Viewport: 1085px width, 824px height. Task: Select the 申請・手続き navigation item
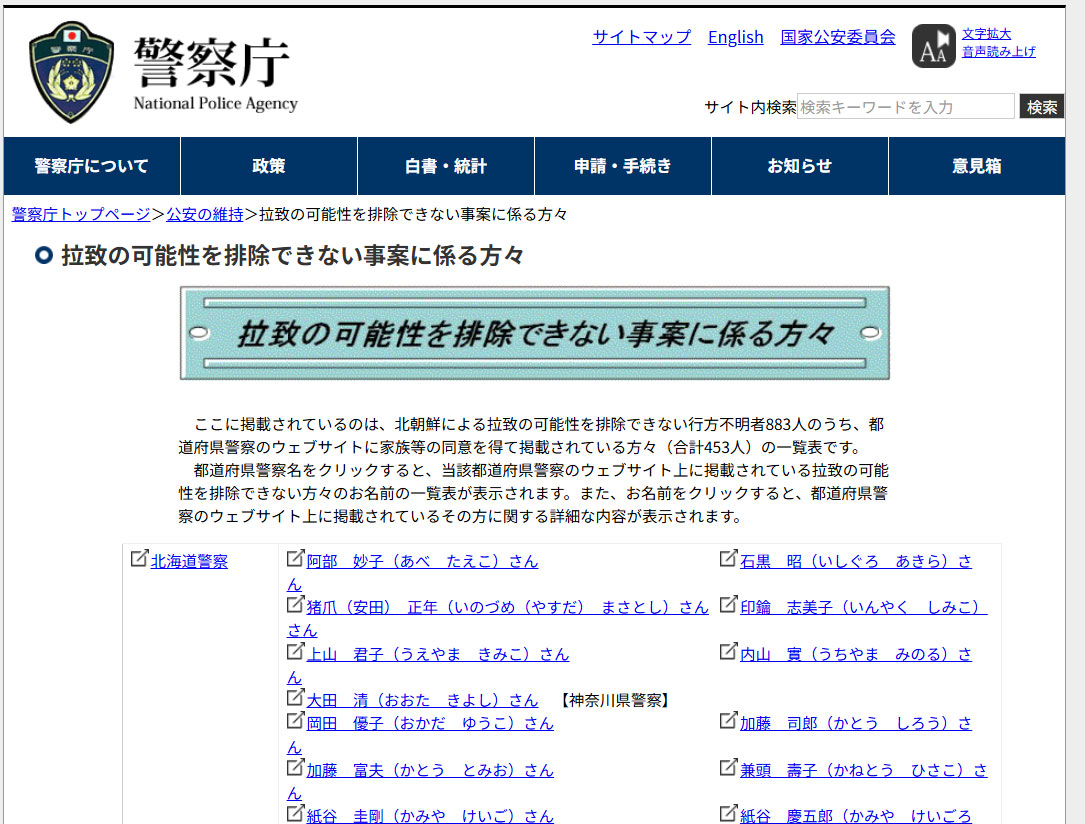pyautogui.click(x=623, y=166)
